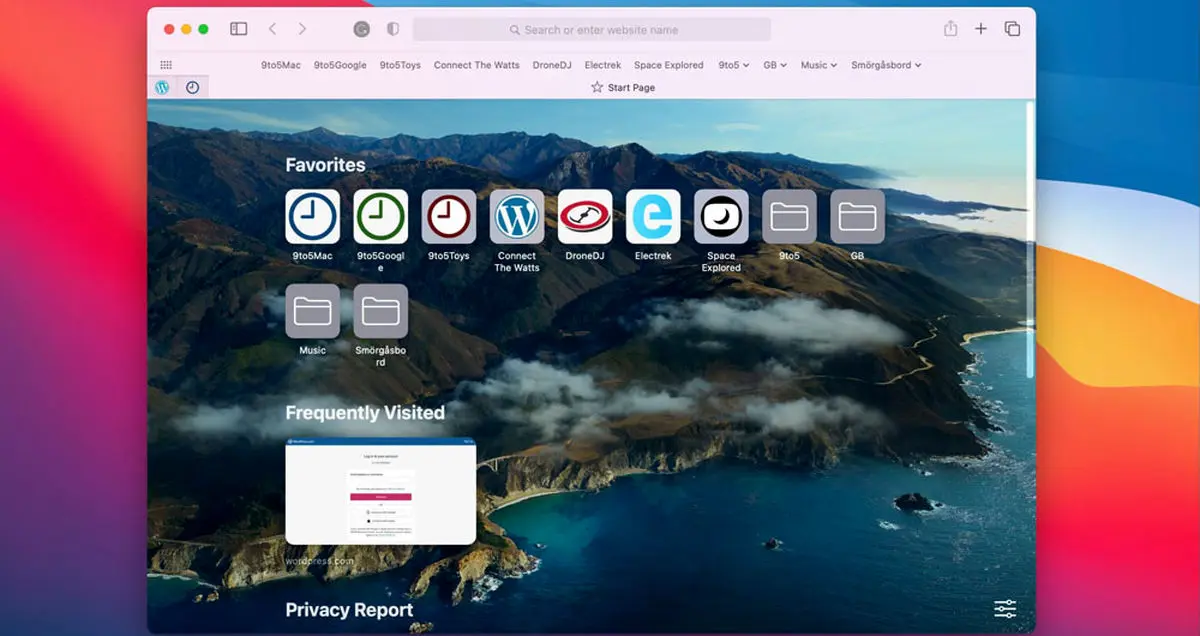Expand the Music bookmarks dropdown
1200x636 pixels.
tap(819, 65)
